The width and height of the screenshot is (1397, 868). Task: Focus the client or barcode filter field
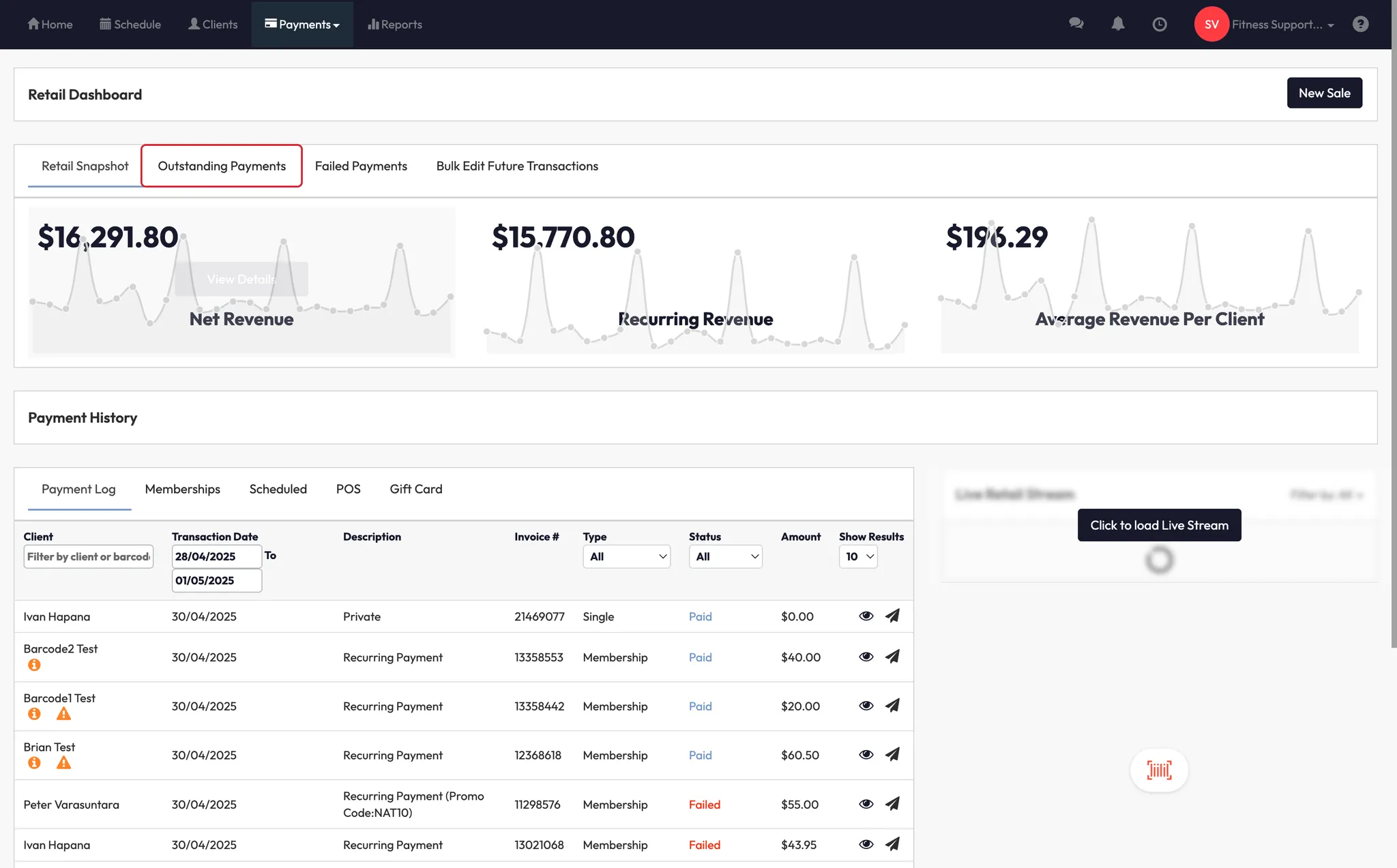[88, 556]
